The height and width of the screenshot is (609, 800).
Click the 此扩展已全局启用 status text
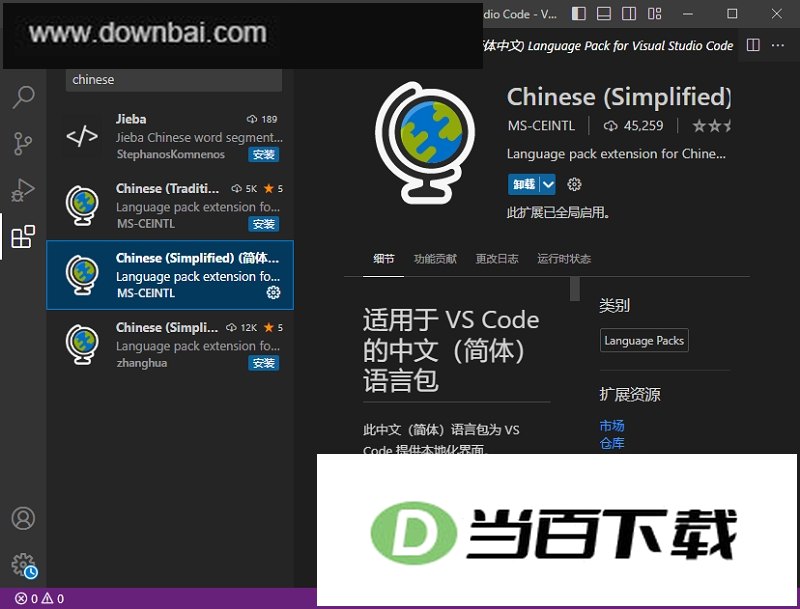pyautogui.click(x=558, y=212)
